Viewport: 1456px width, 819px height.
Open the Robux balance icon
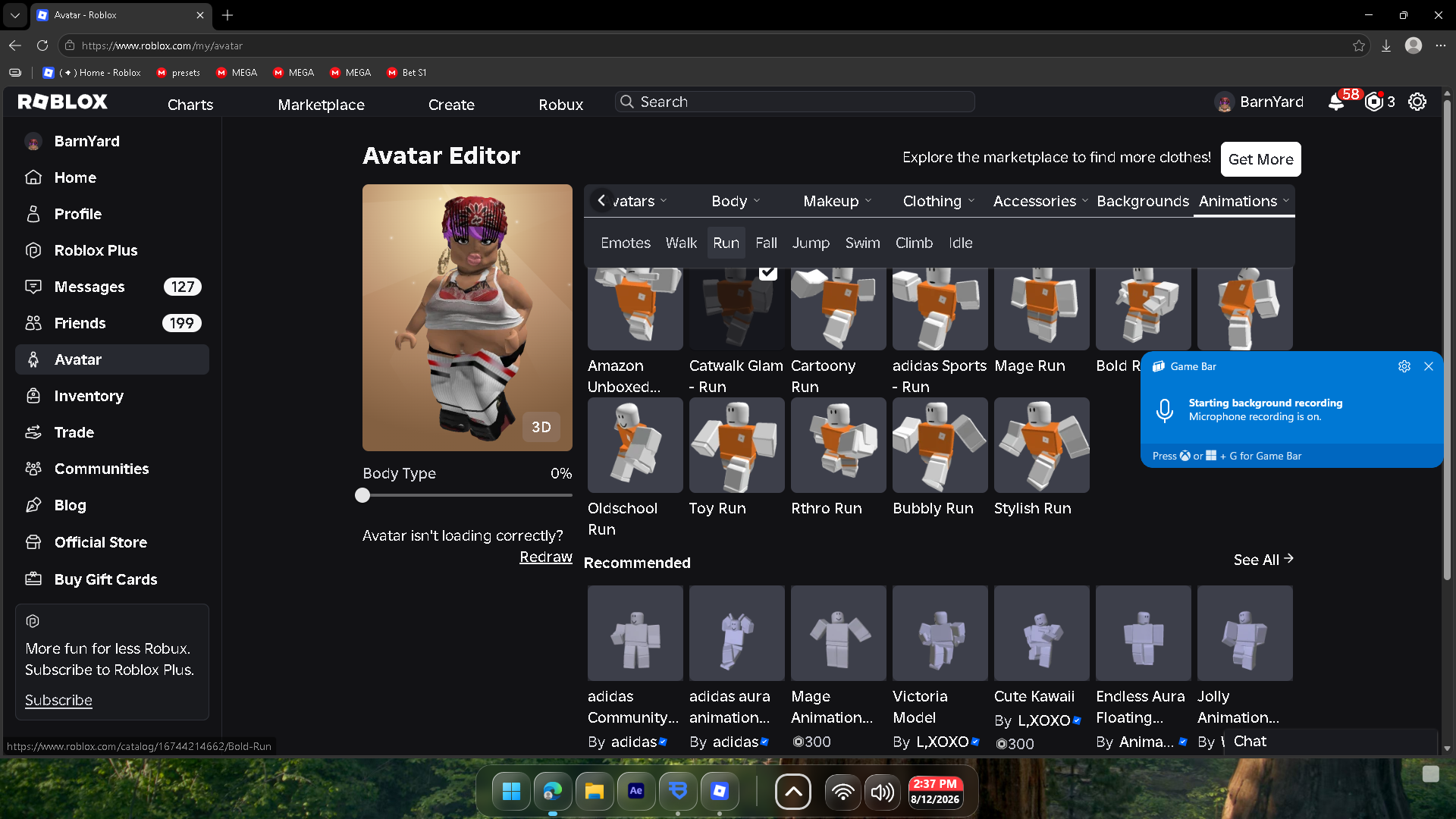pyautogui.click(x=1373, y=102)
